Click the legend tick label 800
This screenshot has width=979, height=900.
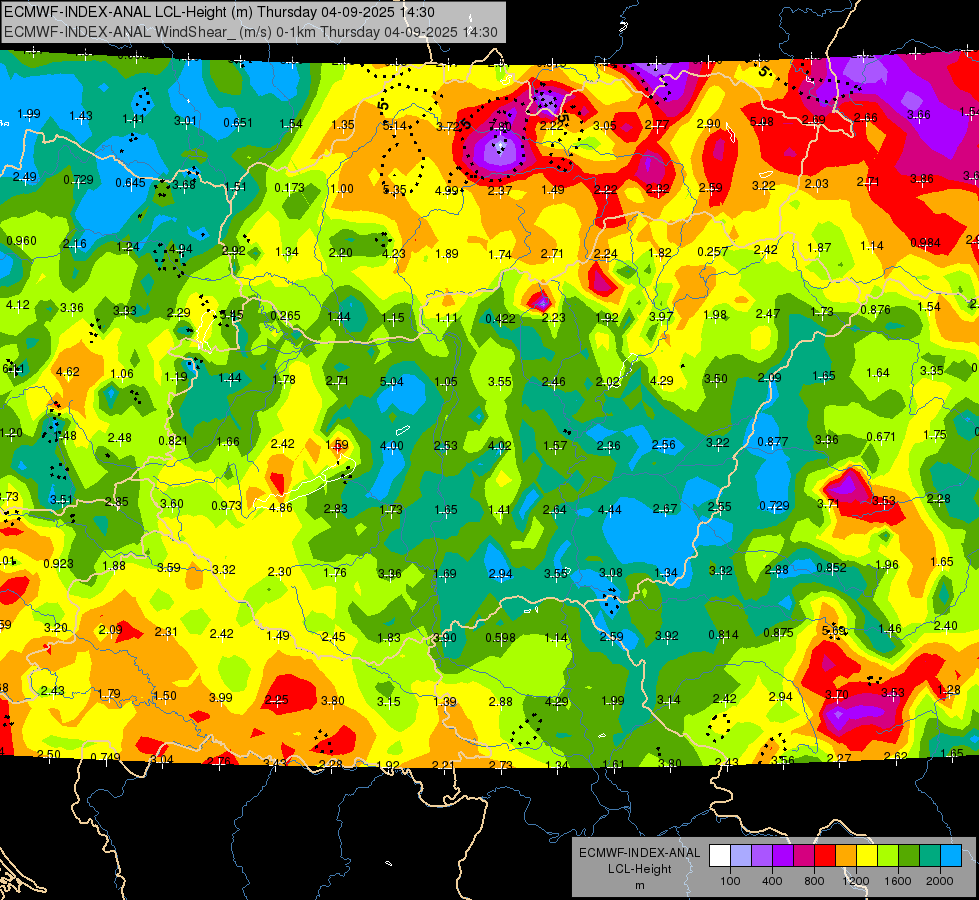tap(814, 881)
